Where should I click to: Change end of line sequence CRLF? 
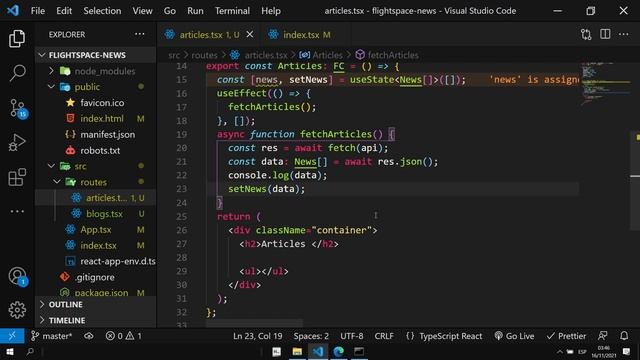384,336
